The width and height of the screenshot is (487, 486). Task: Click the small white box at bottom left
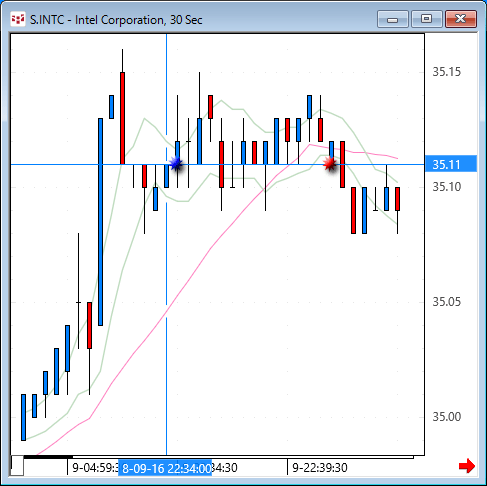17,466
